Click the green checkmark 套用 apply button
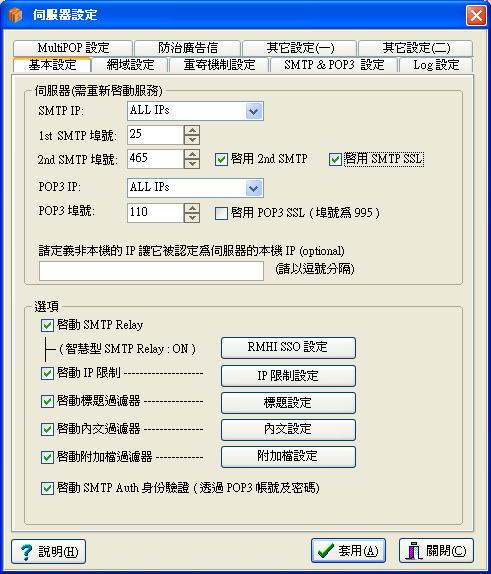The height and width of the screenshot is (574, 491). [x=348, y=551]
